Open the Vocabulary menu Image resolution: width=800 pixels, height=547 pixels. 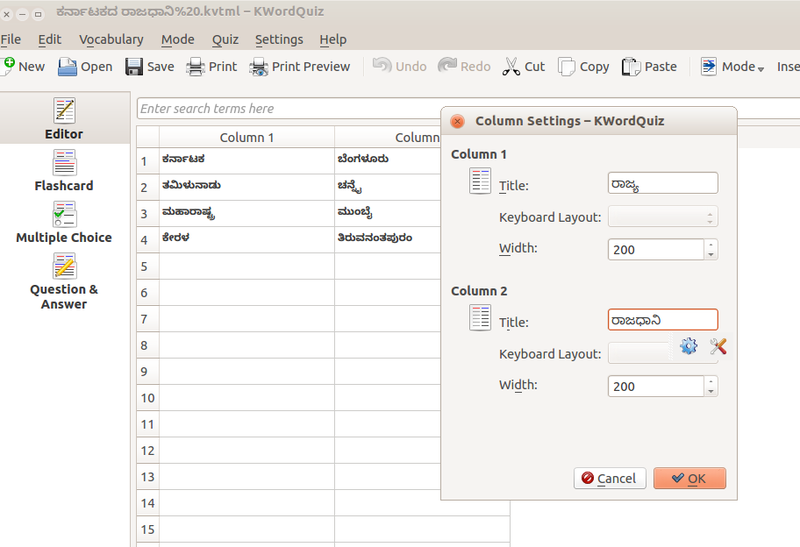tap(111, 39)
